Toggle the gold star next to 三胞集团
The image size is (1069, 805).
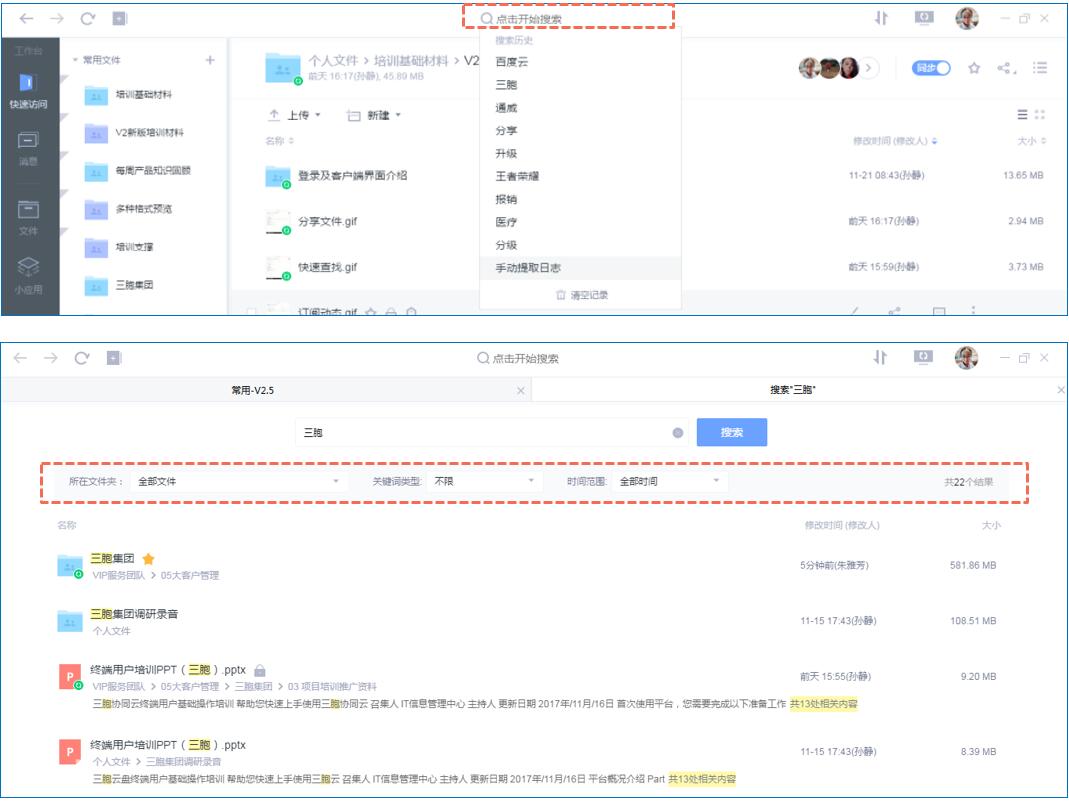[149, 559]
